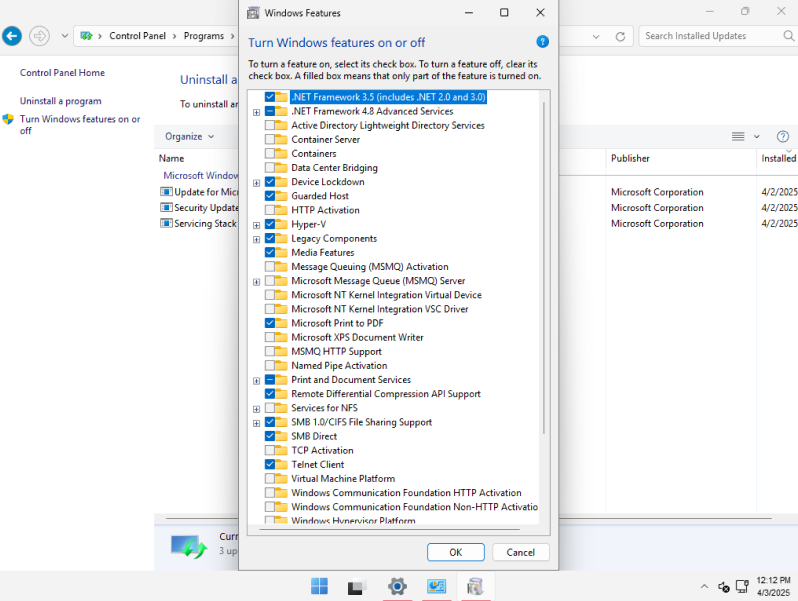Image resolution: width=798 pixels, height=601 pixels.
Task: Uncheck .NET Framework 3.5 checkbox
Action: [270, 97]
